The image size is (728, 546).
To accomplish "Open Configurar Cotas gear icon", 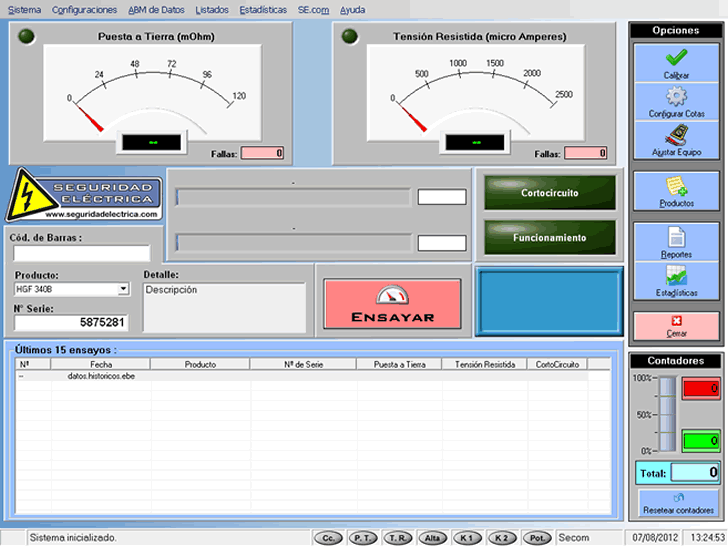I will [x=676, y=97].
